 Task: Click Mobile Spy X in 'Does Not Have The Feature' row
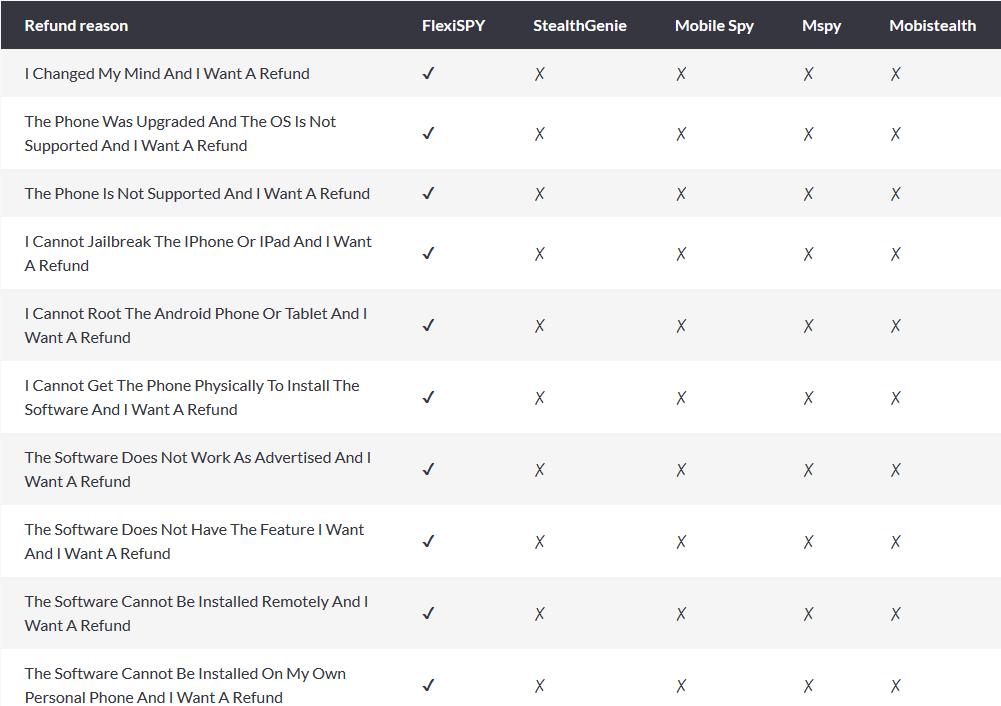(x=681, y=542)
